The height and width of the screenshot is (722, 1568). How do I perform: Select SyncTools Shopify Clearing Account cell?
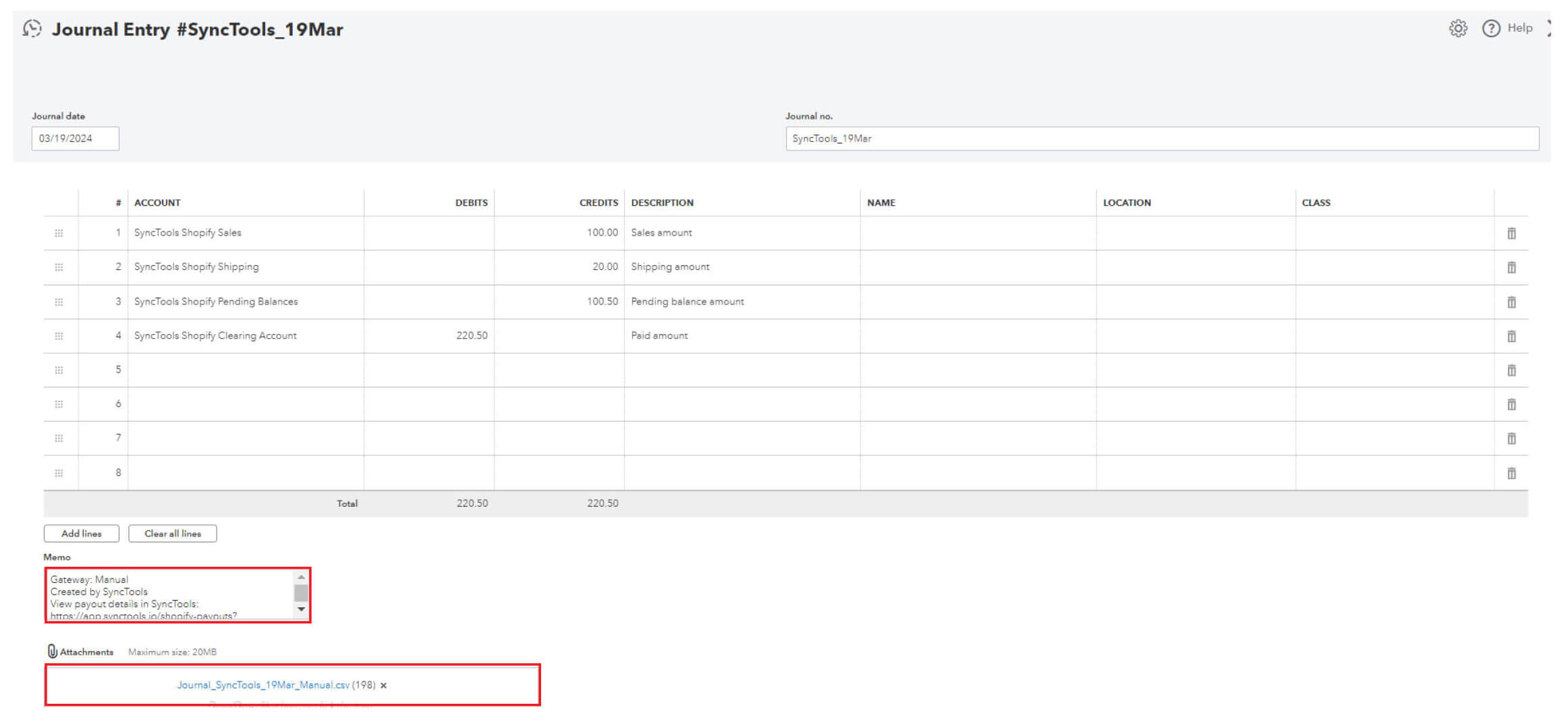[x=246, y=336]
